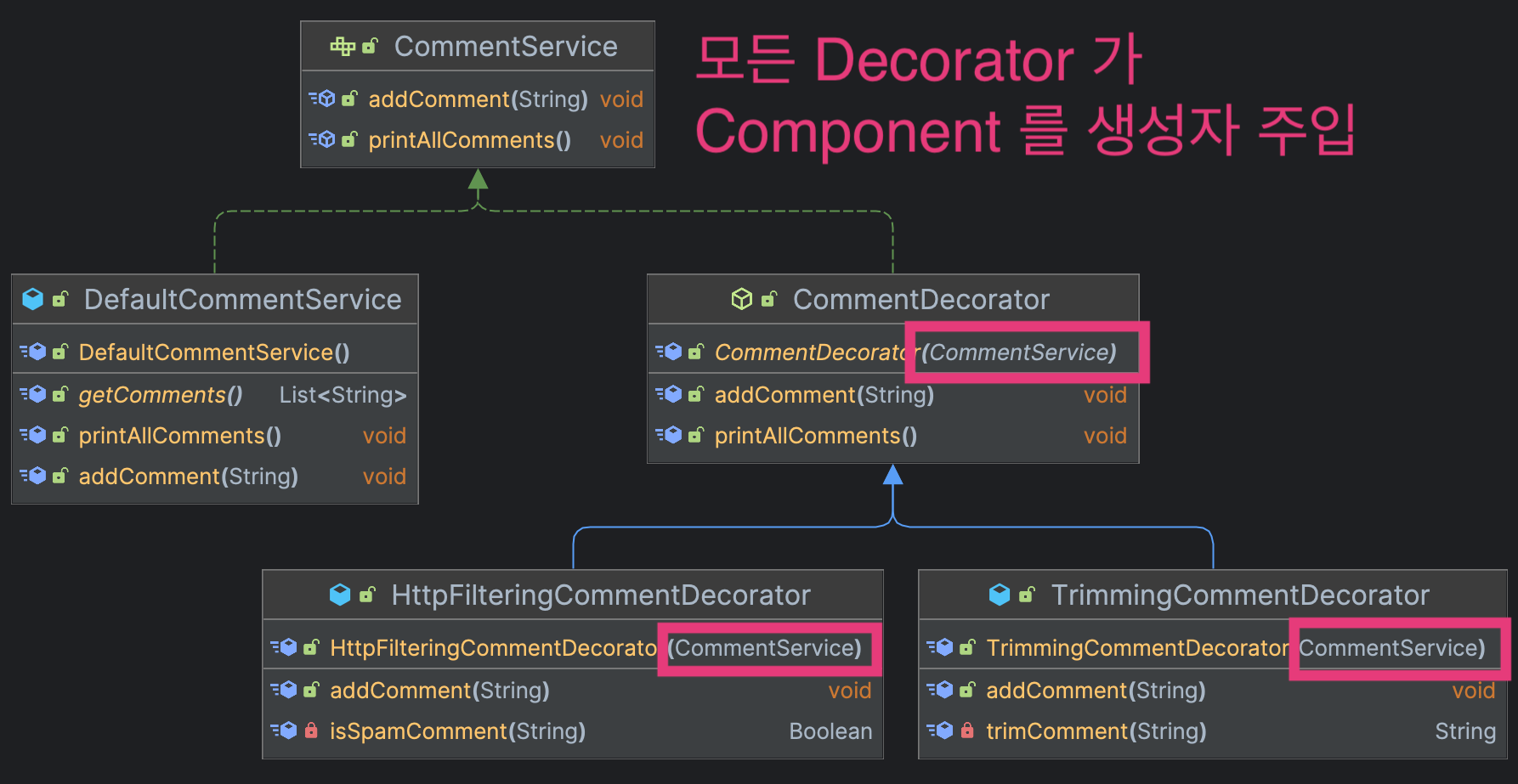
Task: Click method icon beside CommentDecorator printAllComments()
Action: 669,435
